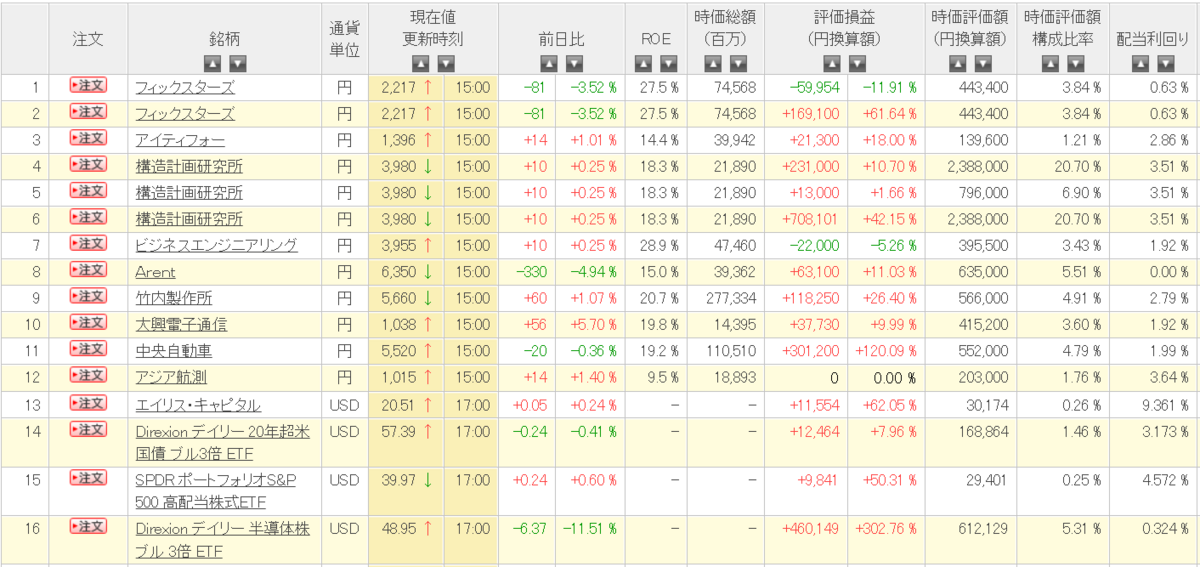Click 注文 button for 中央自動車 row
Screen dimensions: 1200x567
click(88, 349)
